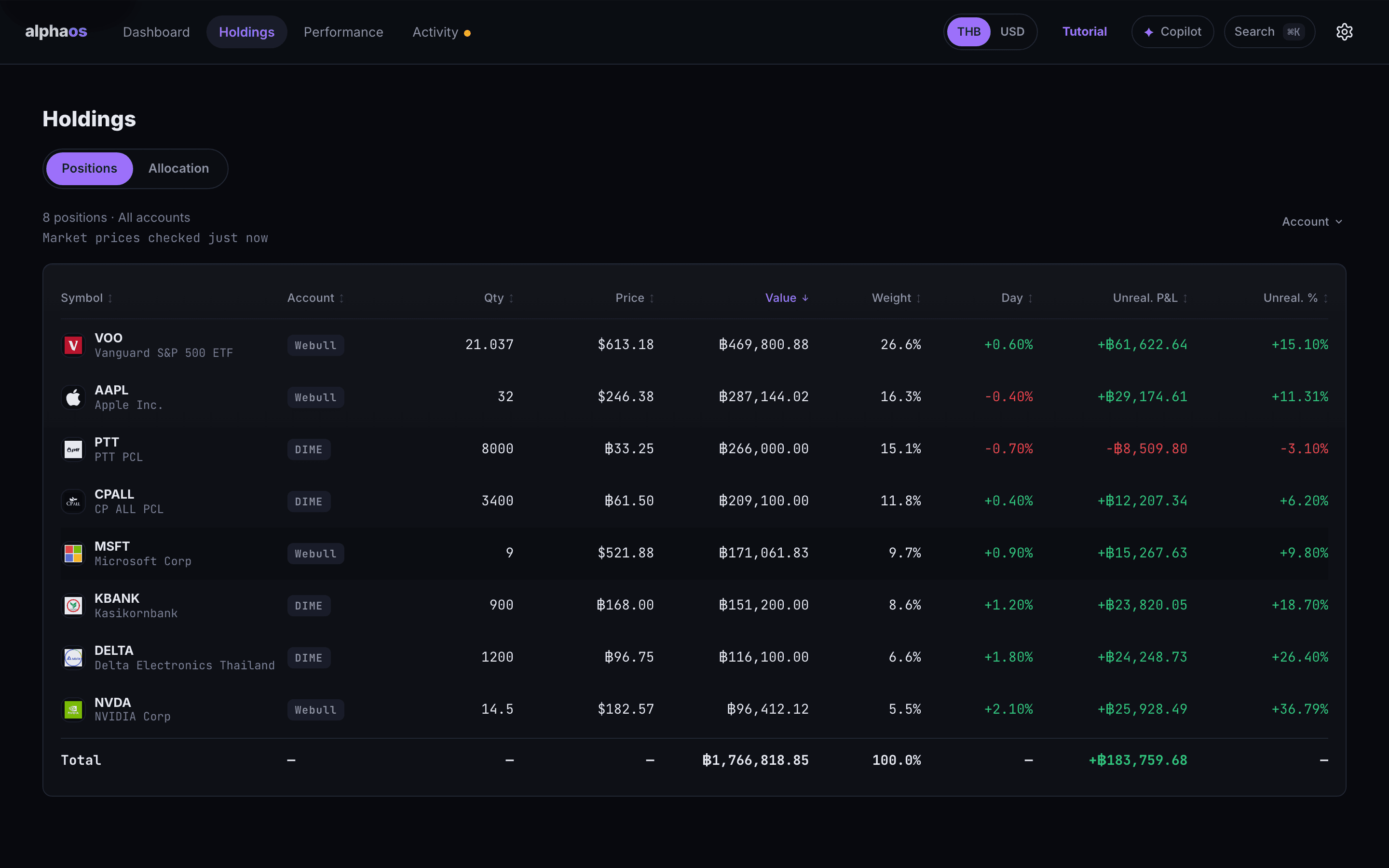This screenshot has width=1389, height=868.
Task: Click the PTT loss -฿8,509.80
Action: tap(1146, 449)
